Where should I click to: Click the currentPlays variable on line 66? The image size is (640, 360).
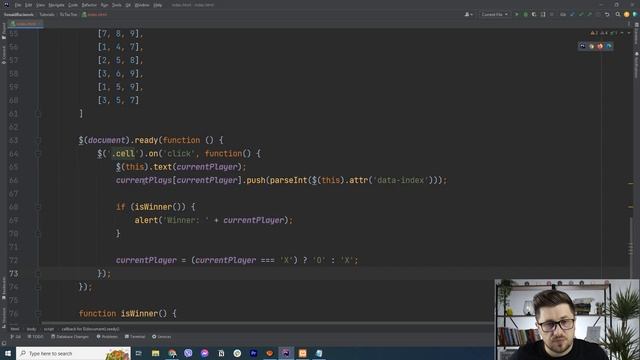point(144,180)
